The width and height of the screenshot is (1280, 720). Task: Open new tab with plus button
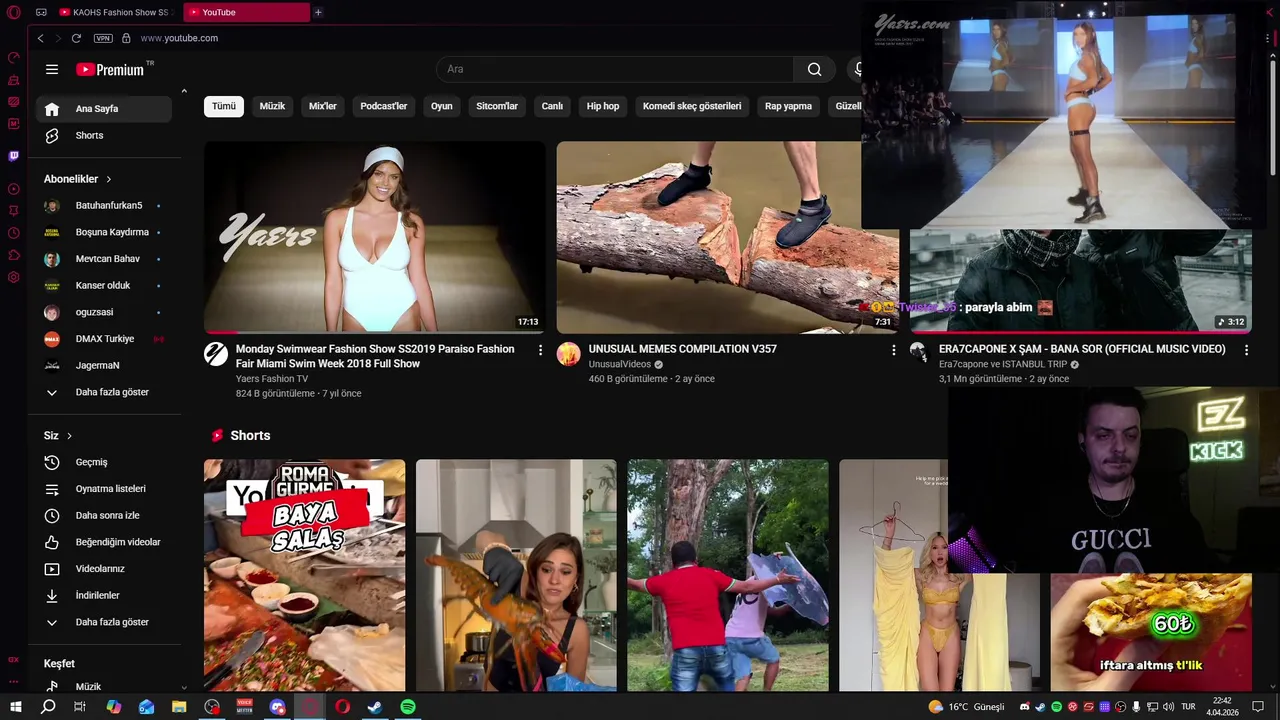tap(318, 12)
